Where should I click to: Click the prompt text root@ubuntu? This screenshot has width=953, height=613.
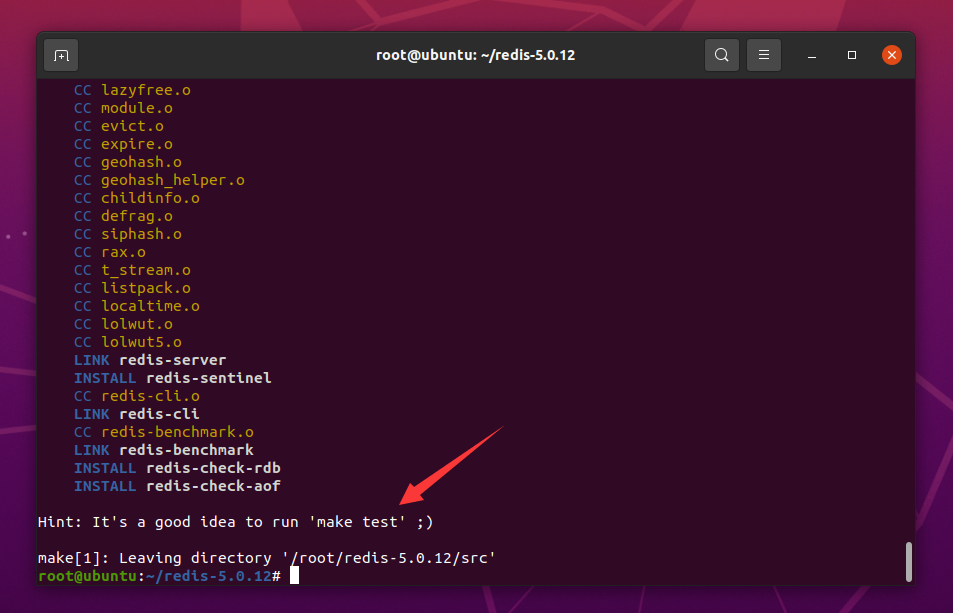coord(88,576)
